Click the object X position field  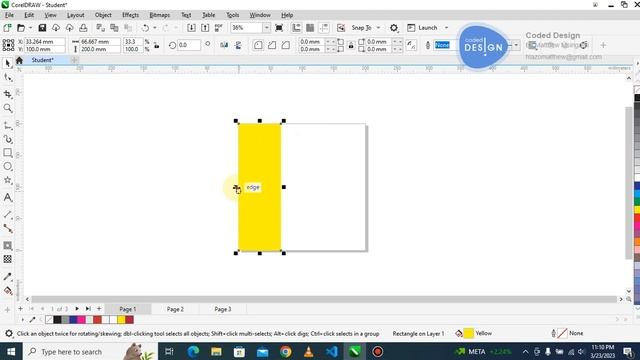click(x=44, y=42)
